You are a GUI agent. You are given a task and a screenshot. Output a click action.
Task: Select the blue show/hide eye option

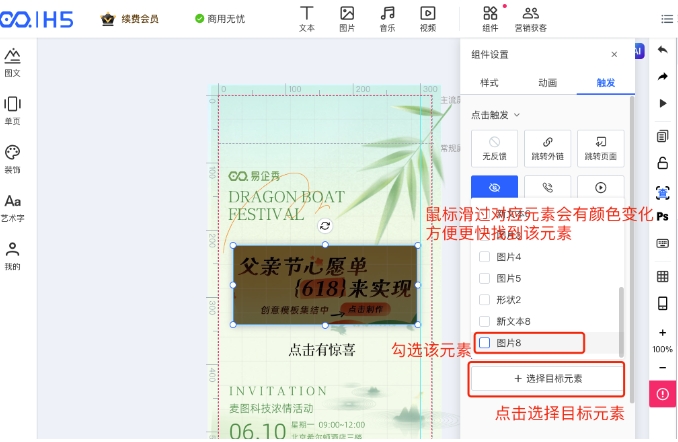494,187
